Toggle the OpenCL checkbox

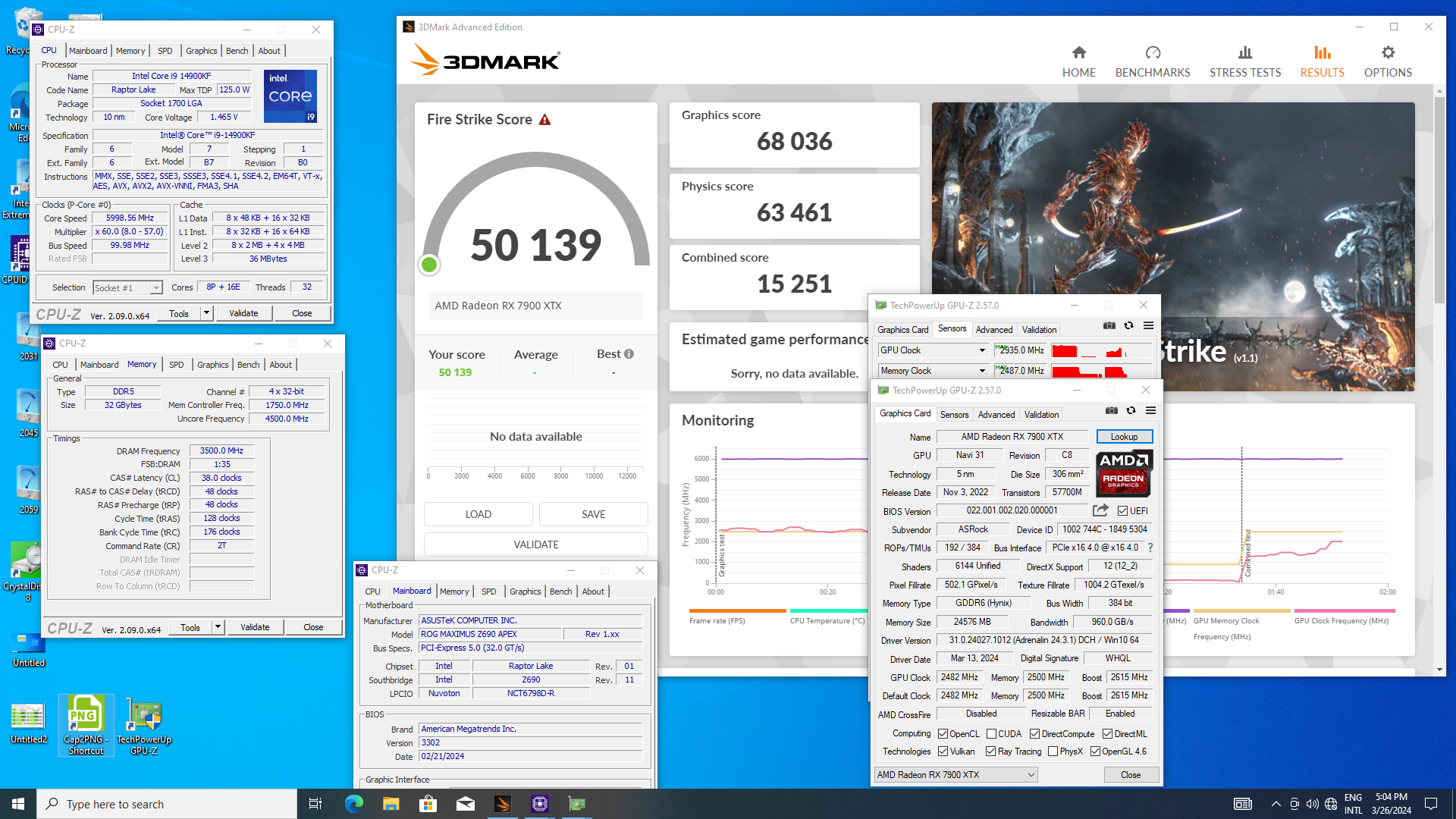(943, 734)
